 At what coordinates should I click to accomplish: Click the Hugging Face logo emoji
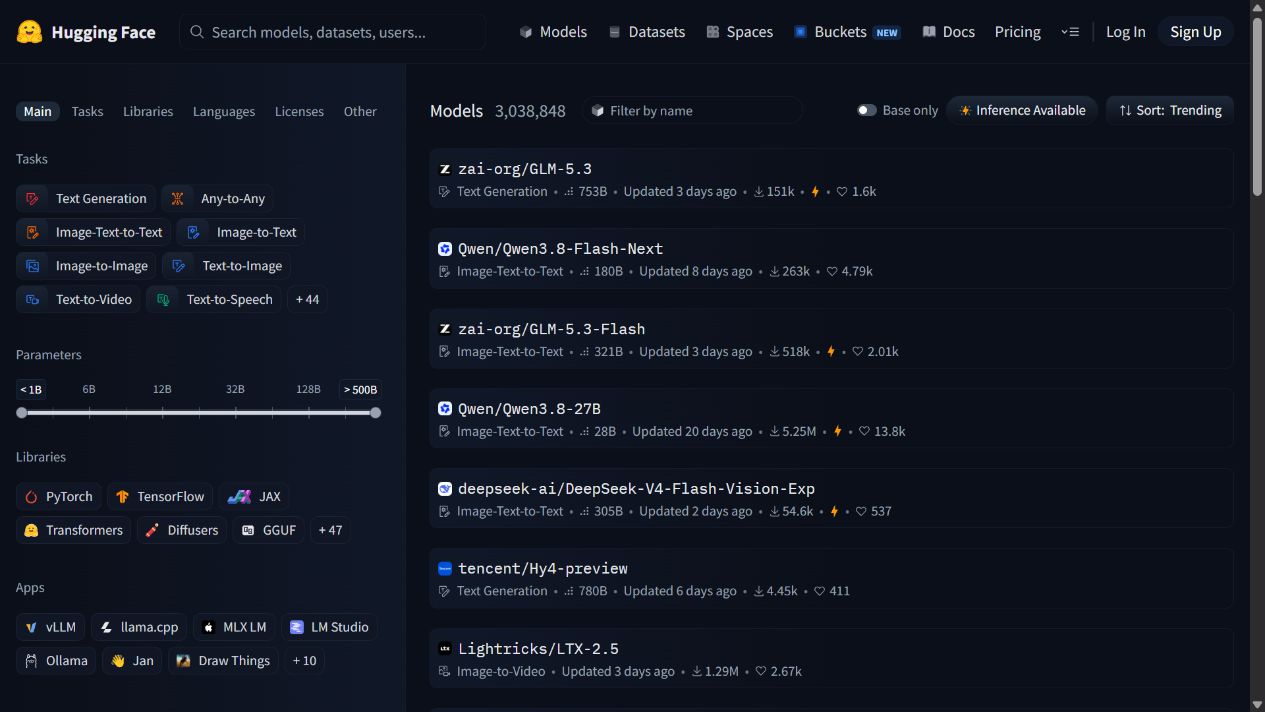coord(30,32)
